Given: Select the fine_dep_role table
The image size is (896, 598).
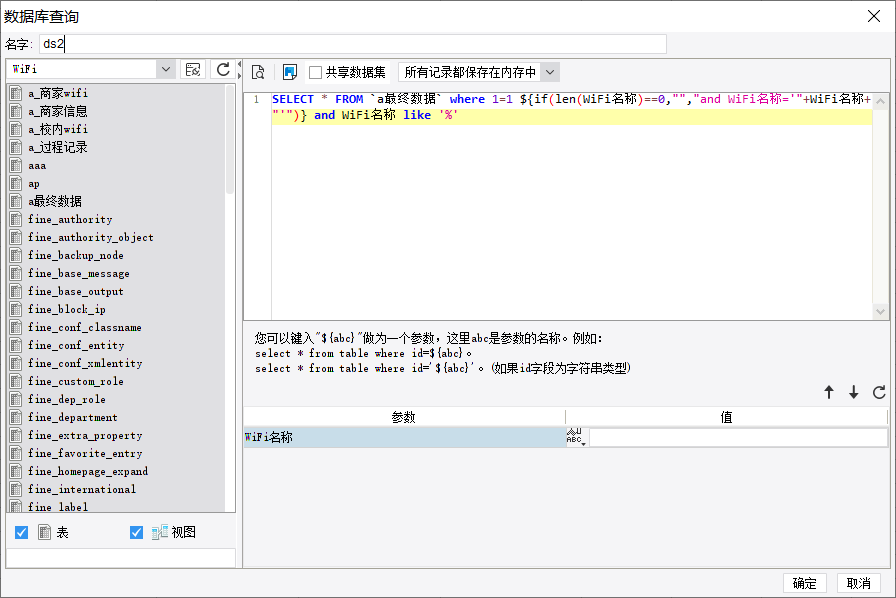Looking at the screenshot, I should click(67, 399).
